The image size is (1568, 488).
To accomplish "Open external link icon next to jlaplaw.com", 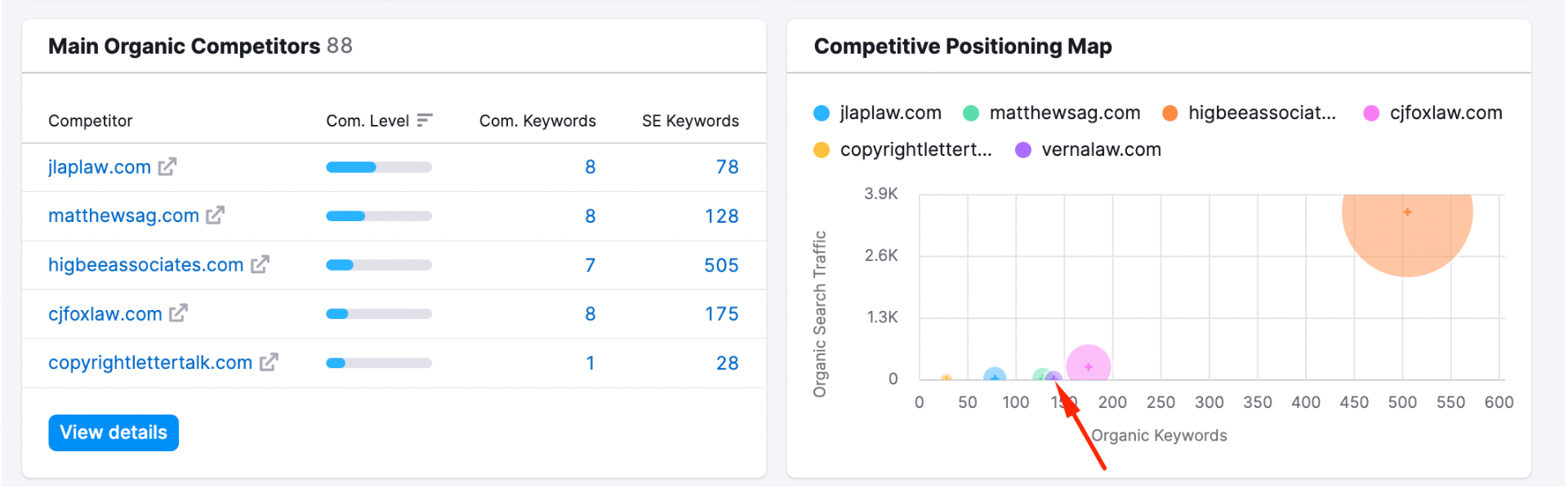I will coord(167,166).
